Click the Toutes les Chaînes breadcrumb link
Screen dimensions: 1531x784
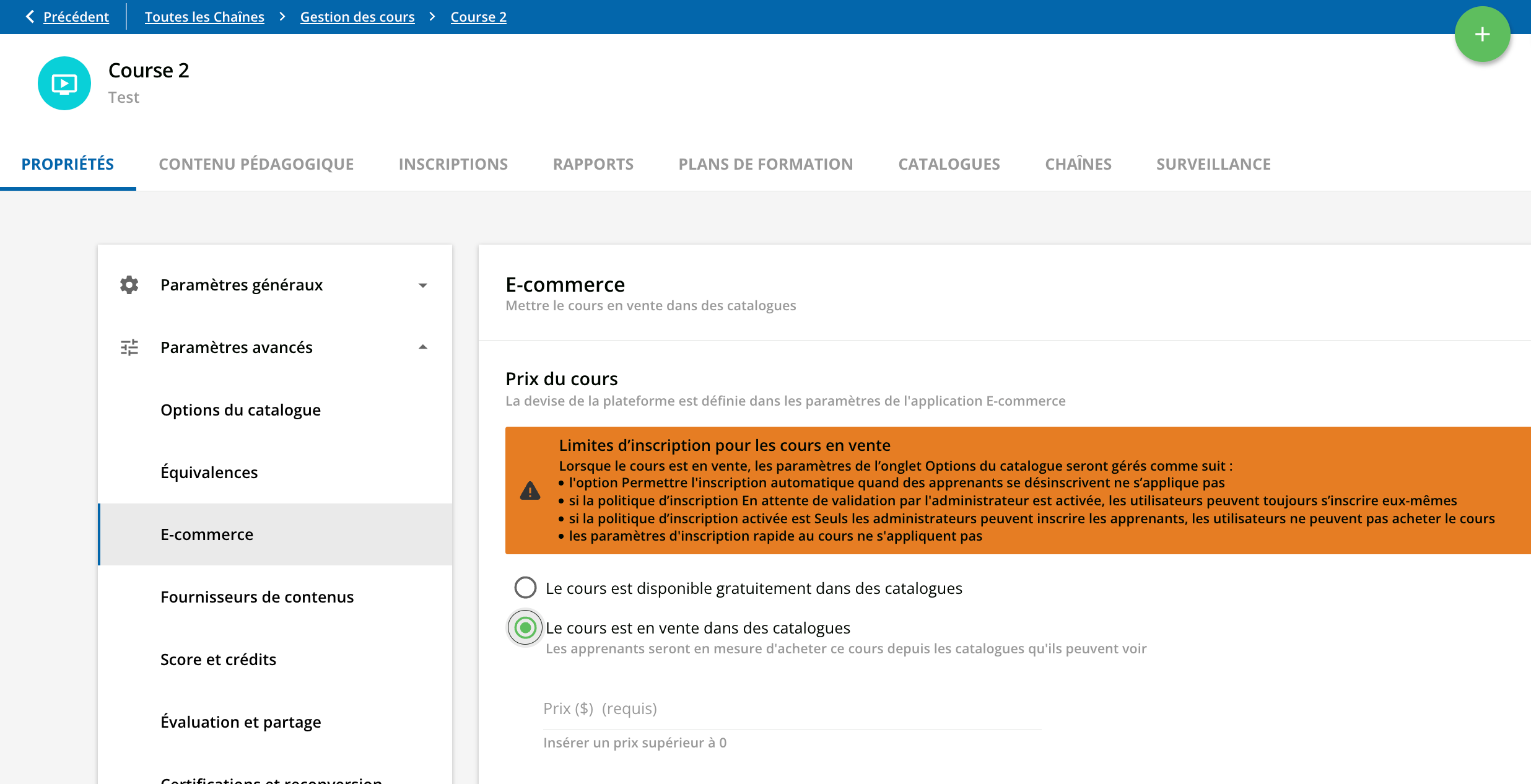pyautogui.click(x=204, y=17)
